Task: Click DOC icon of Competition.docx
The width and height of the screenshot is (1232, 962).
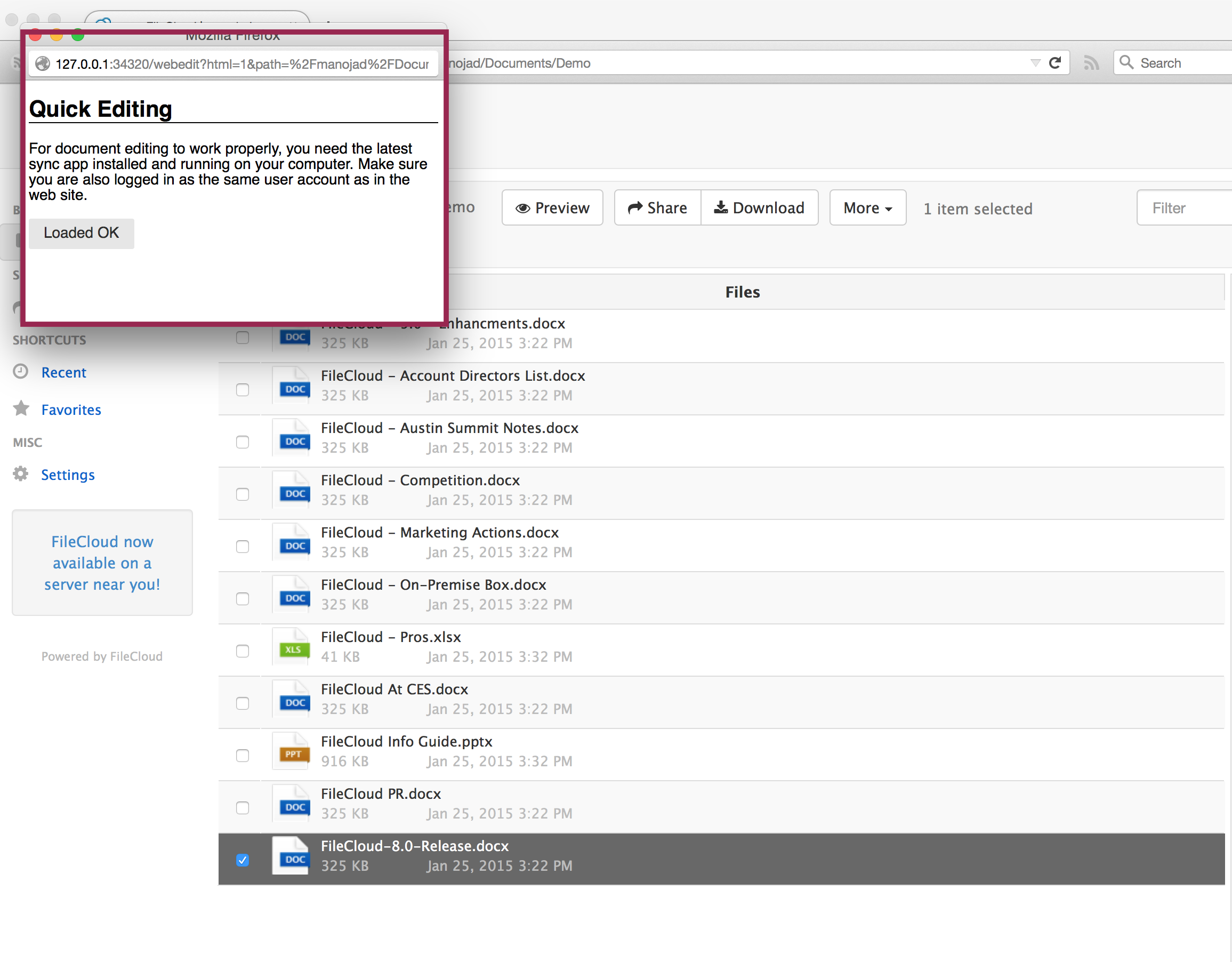Action: coord(291,490)
